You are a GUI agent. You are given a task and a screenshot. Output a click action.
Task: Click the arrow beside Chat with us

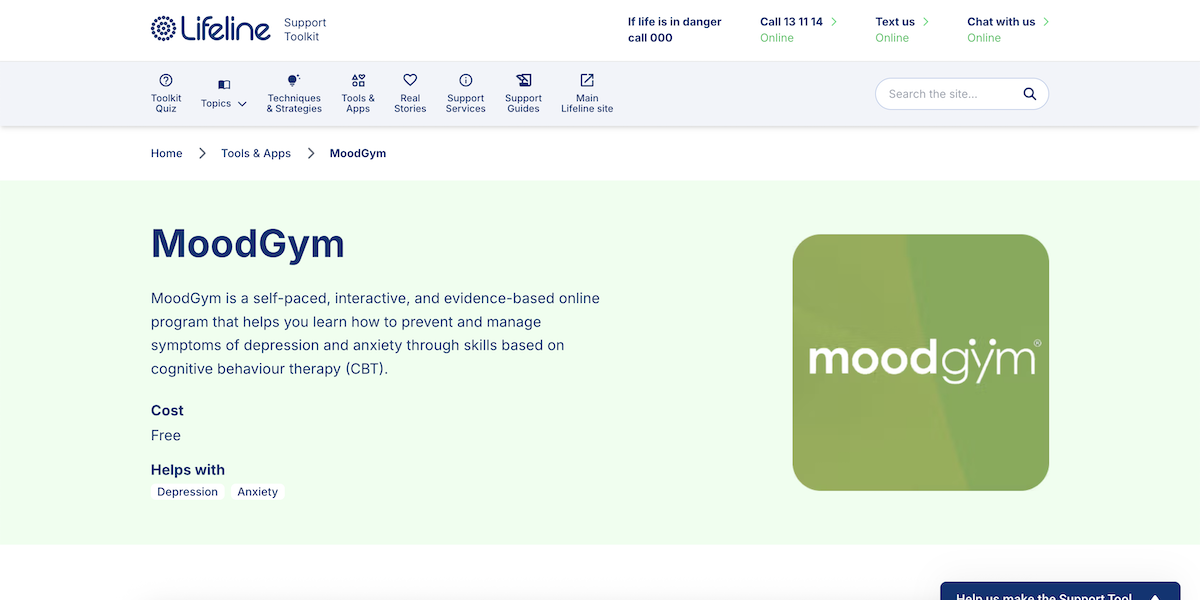pos(1047,20)
